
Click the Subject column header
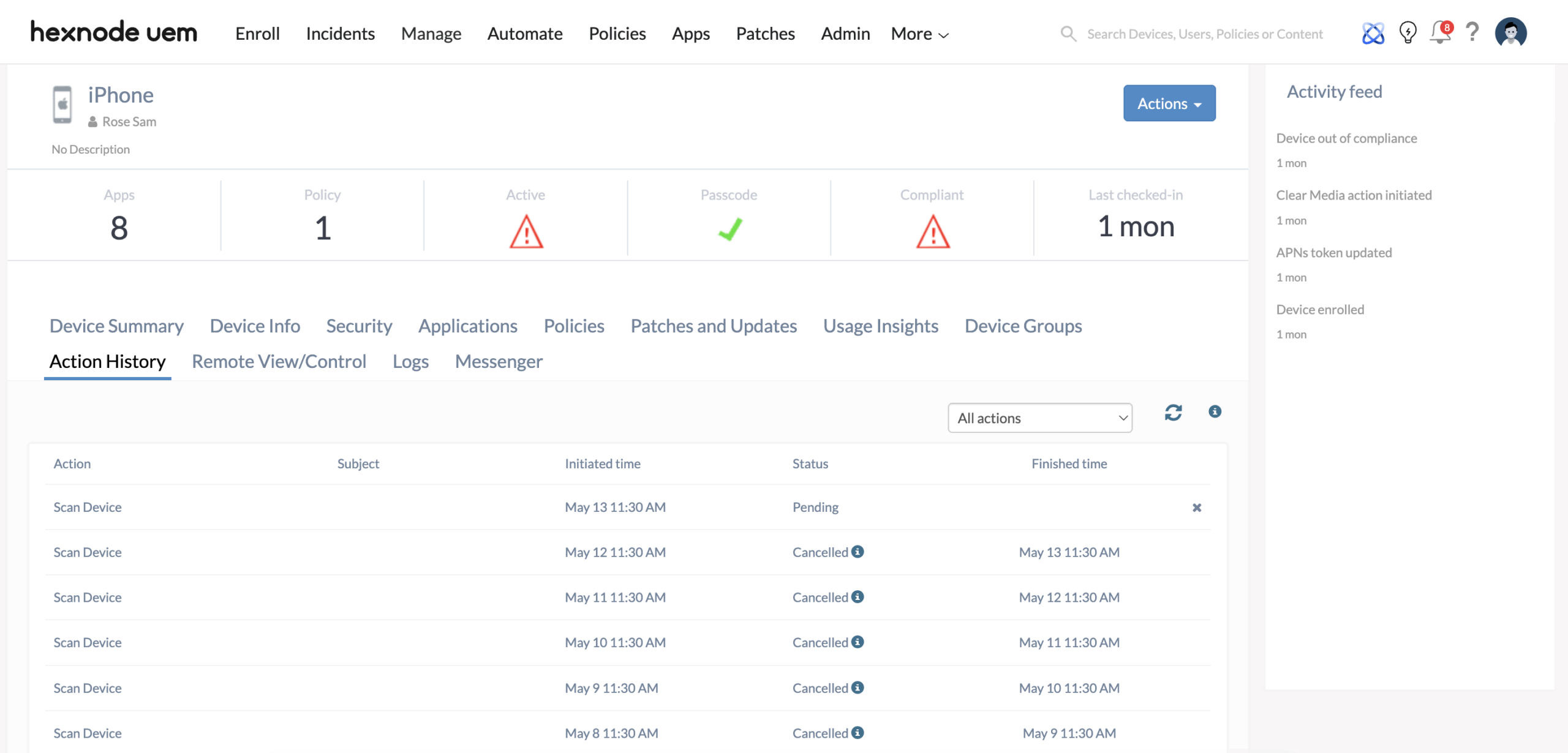click(x=358, y=463)
